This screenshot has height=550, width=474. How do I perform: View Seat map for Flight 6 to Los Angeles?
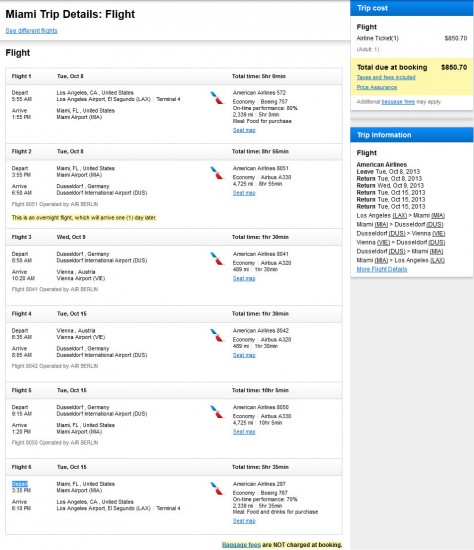(x=244, y=521)
